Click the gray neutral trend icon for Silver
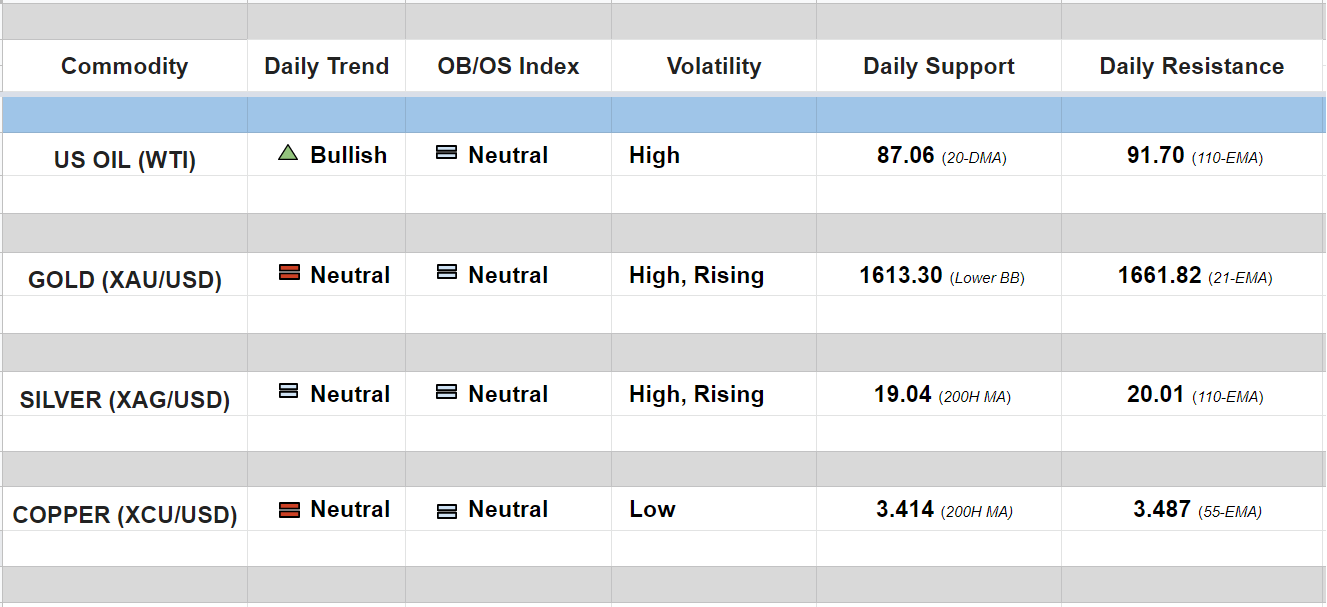 click(289, 392)
